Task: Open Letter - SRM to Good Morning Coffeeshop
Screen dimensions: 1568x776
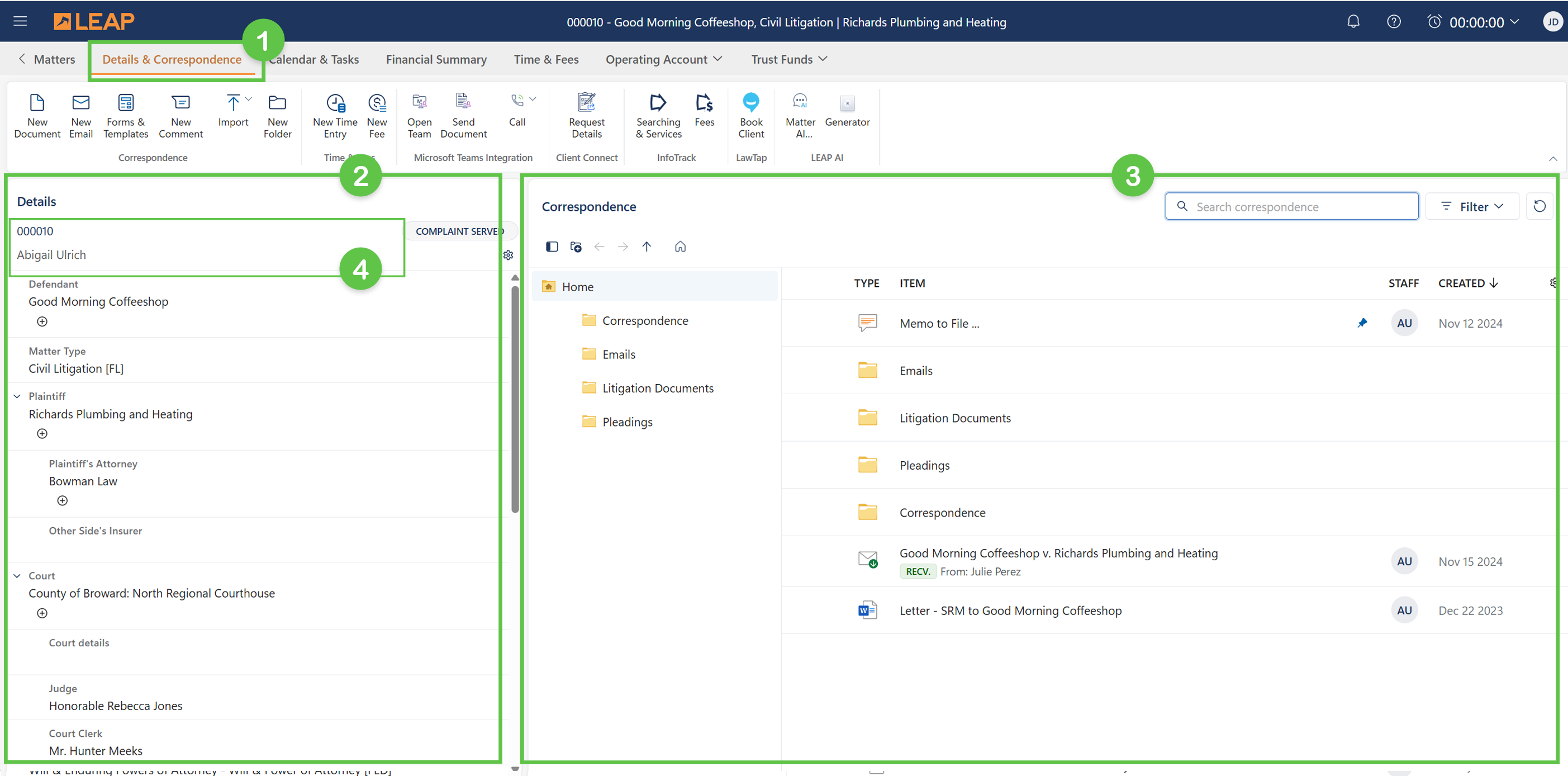Action: (1010, 611)
